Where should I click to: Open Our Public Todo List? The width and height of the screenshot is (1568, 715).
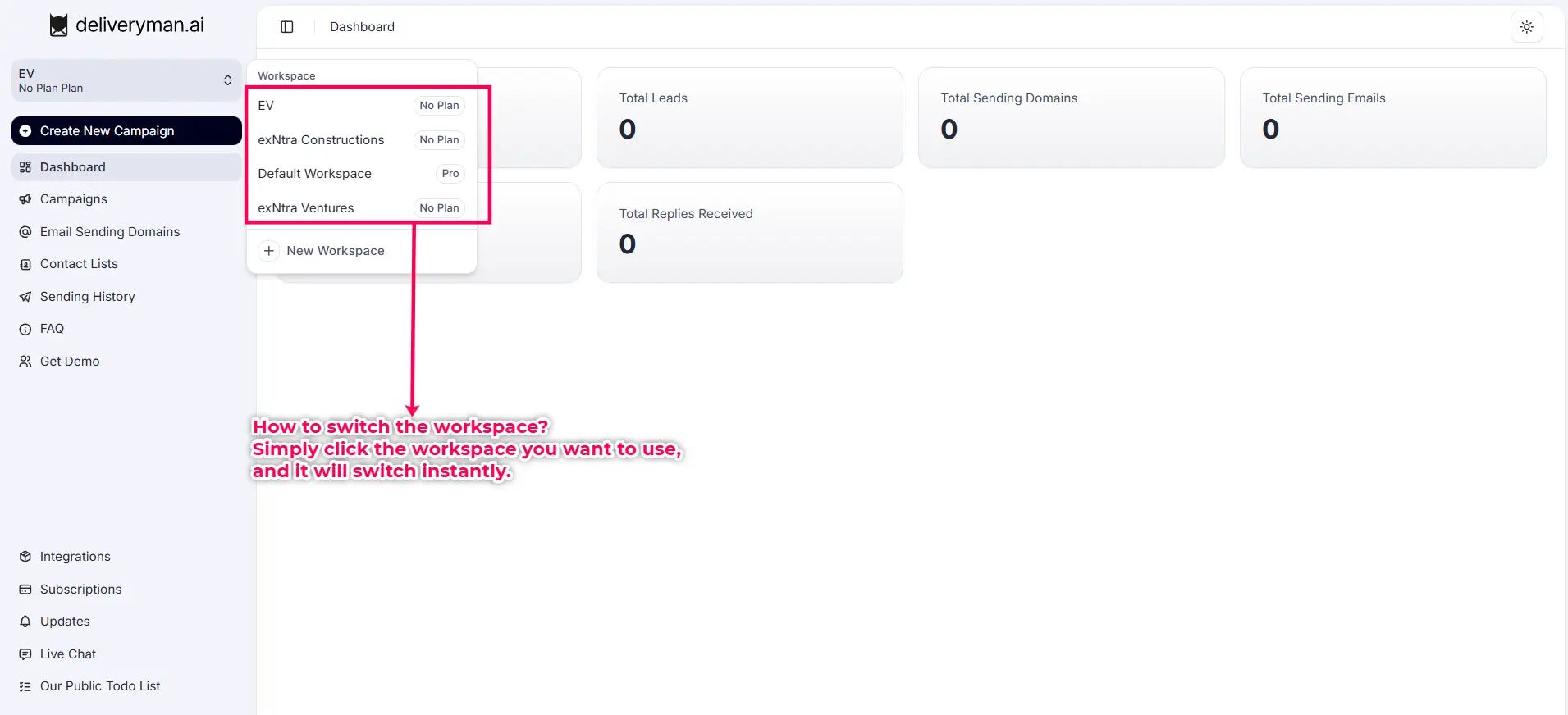click(100, 686)
